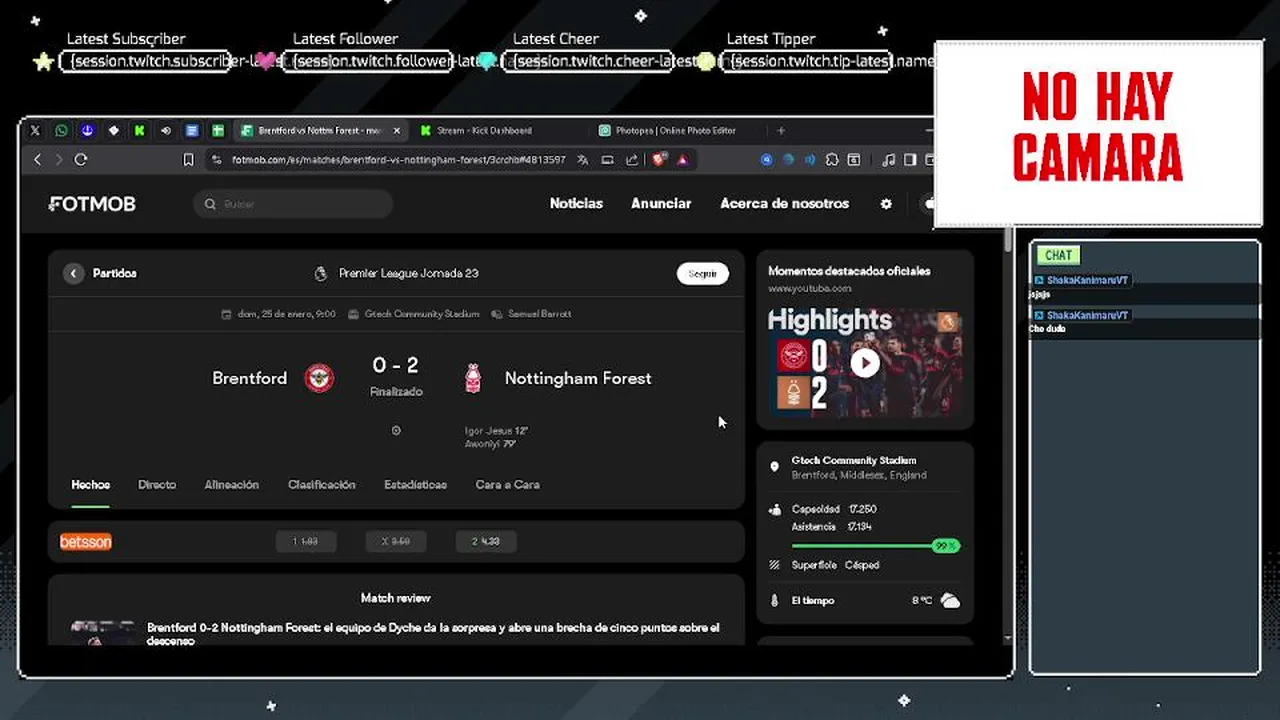Click the away win odds 2 button
Image resolution: width=1280 pixels, height=720 pixels.
pos(486,541)
